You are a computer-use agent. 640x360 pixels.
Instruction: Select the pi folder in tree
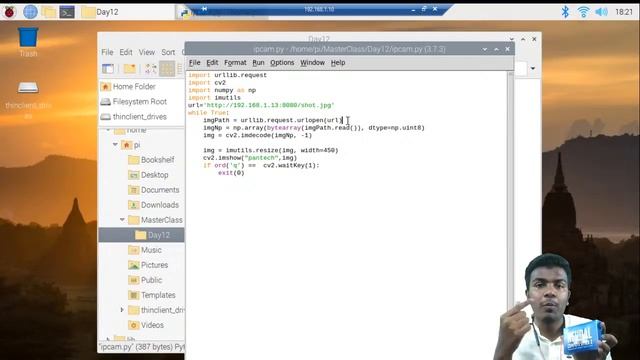click(131, 145)
